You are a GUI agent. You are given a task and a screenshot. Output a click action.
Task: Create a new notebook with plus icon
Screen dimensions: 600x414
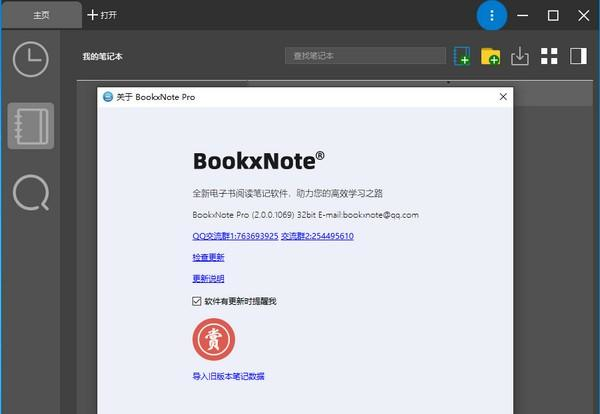tap(462, 56)
